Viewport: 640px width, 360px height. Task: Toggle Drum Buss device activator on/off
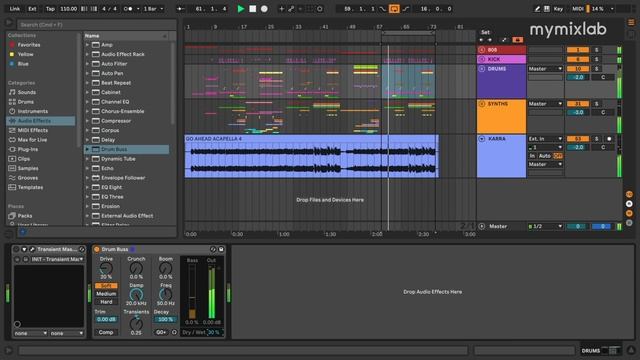click(97, 249)
